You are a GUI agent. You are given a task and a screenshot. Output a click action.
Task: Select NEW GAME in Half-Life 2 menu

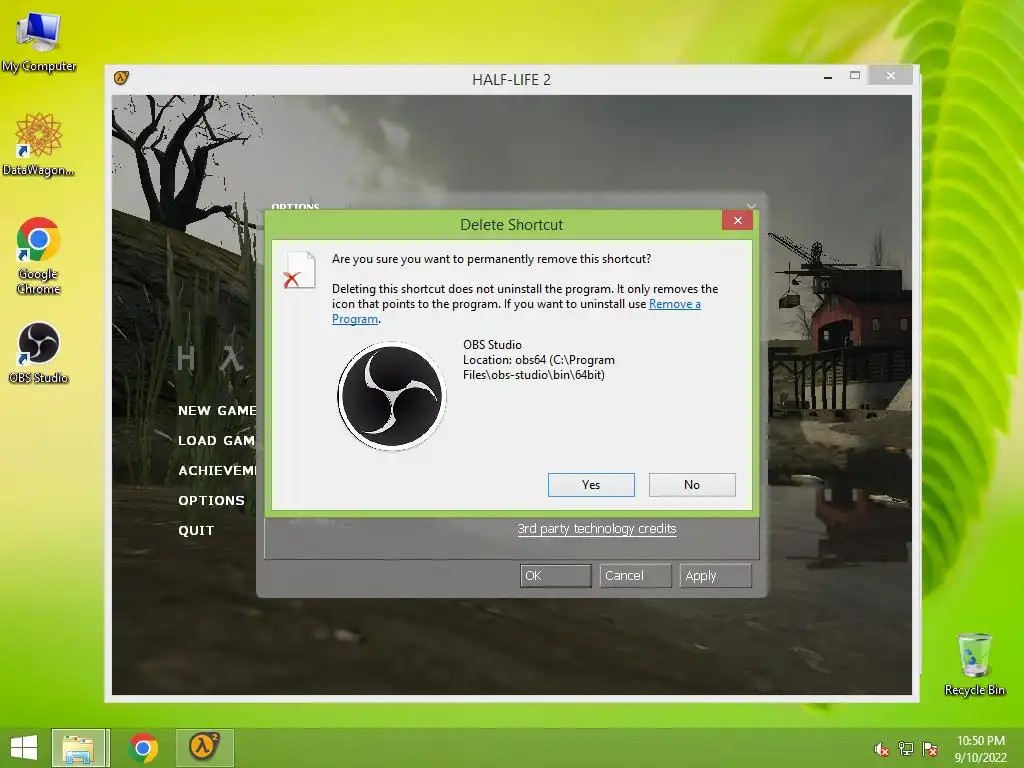point(217,411)
